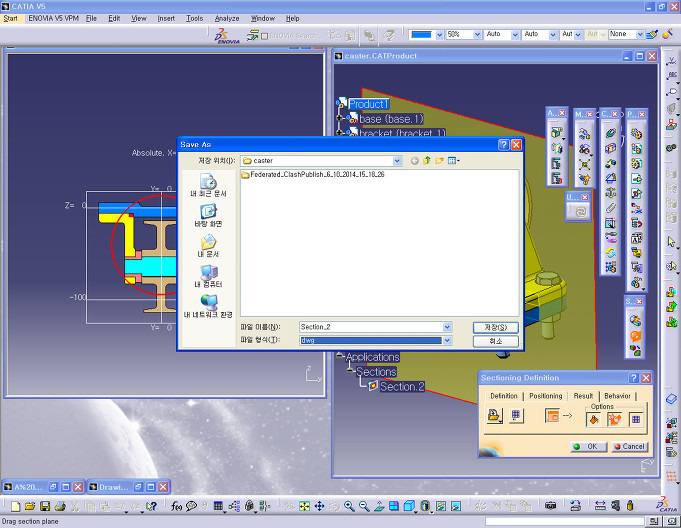This screenshot has width=681, height=528.
Task: Select Section.2 in the specification tree
Action: click(402, 386)
